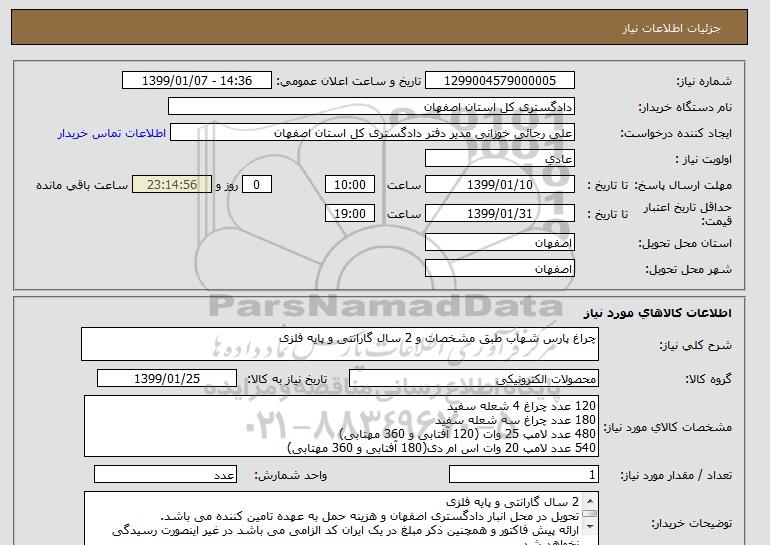Screen dimensions: 770x545
Task: Click the label گروه کالا
Action: [709, 379]
